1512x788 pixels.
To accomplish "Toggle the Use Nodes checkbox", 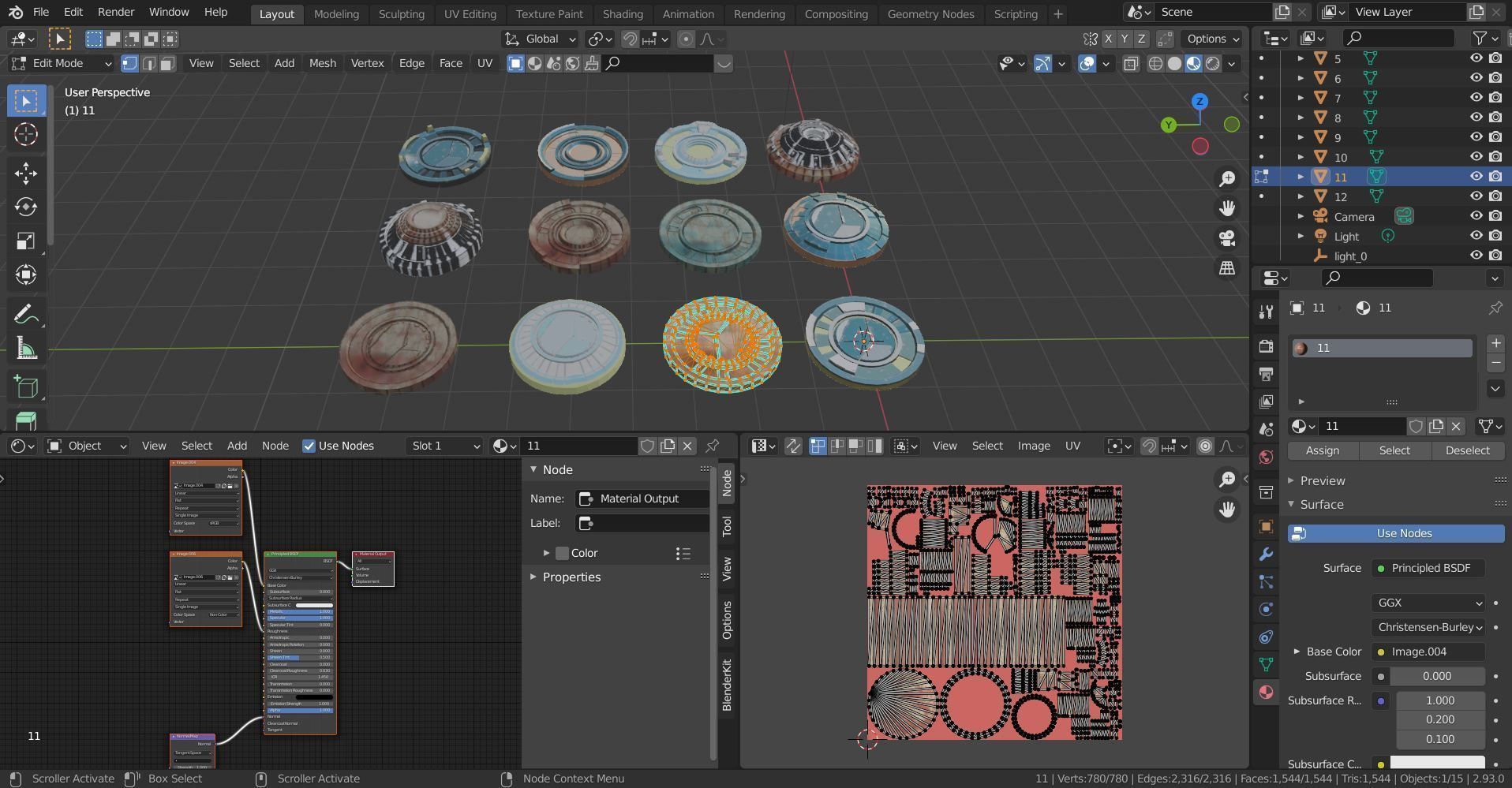I will point(309,446).
